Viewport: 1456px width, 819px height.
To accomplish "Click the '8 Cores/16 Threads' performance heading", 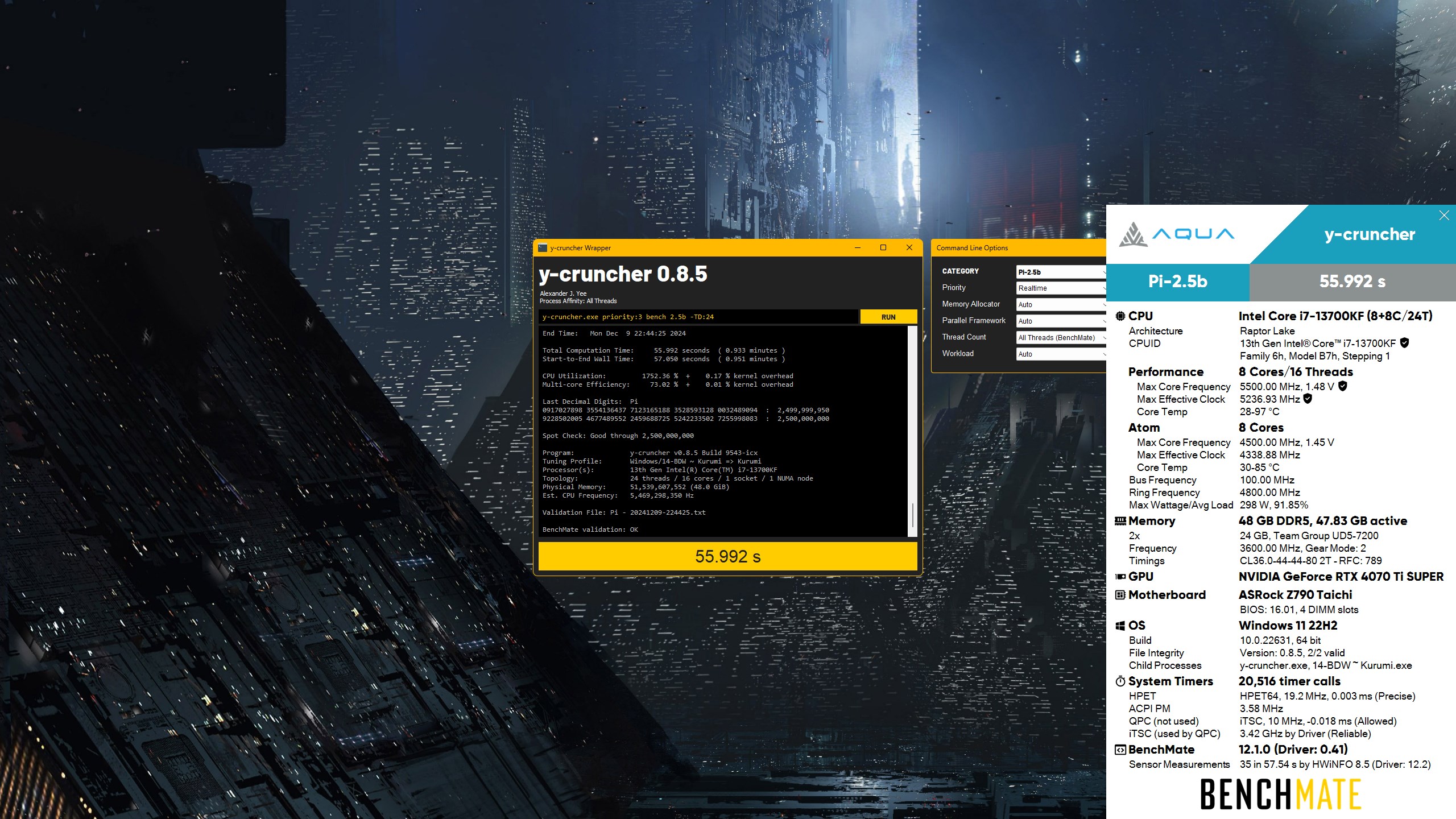I will [x=1296, y=372].
